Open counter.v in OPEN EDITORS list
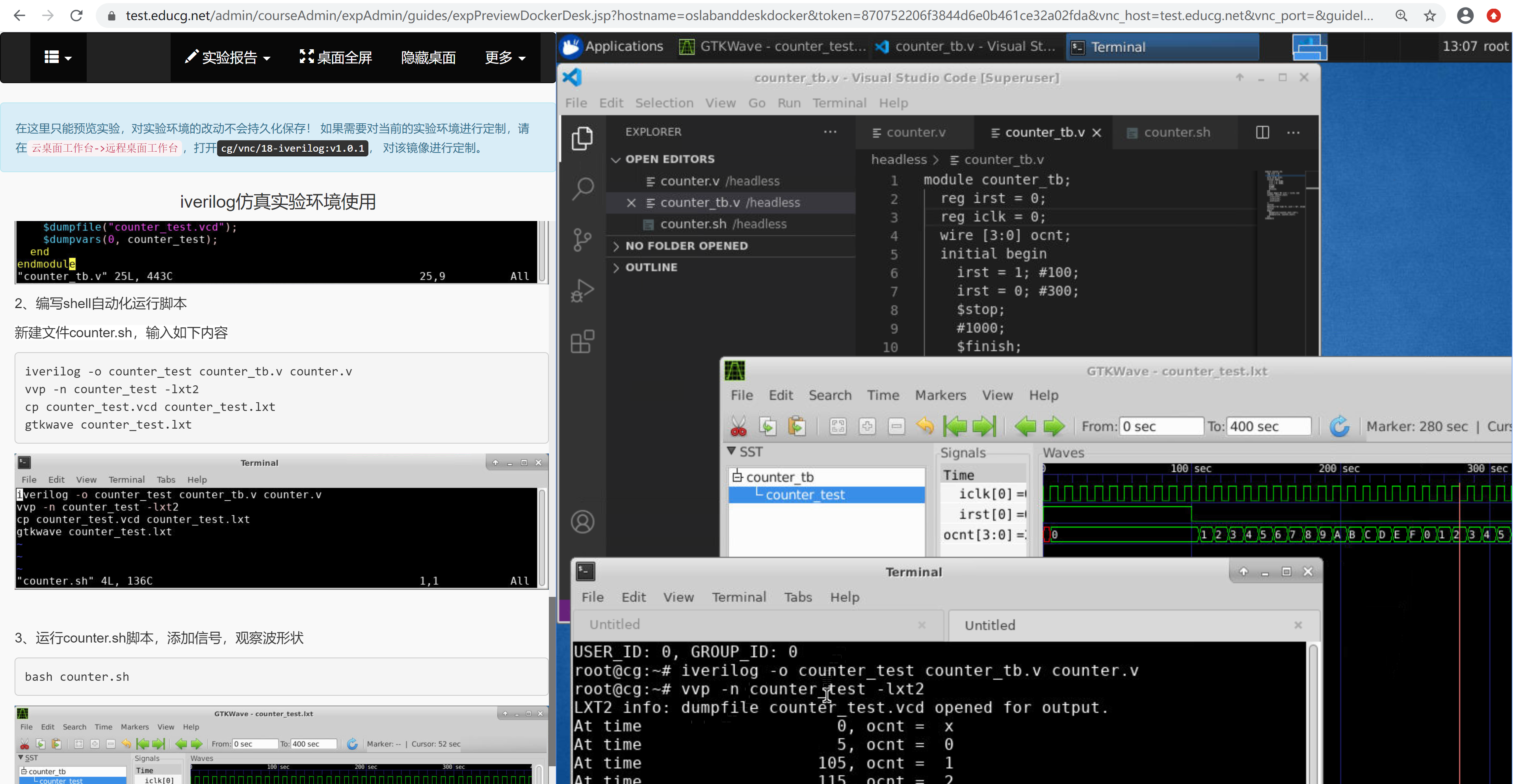1513x784 pixels. (730, 182)
